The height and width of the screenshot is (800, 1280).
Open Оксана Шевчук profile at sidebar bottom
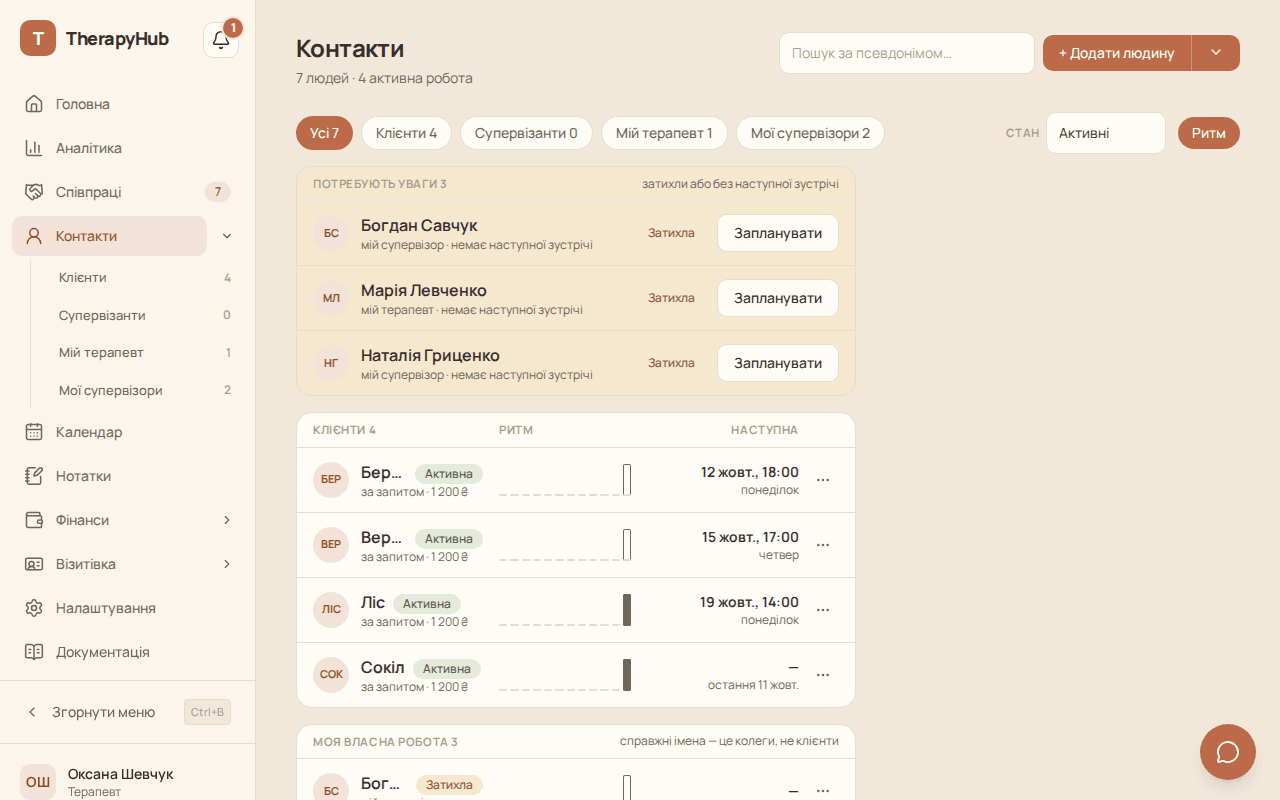(127, 782)
